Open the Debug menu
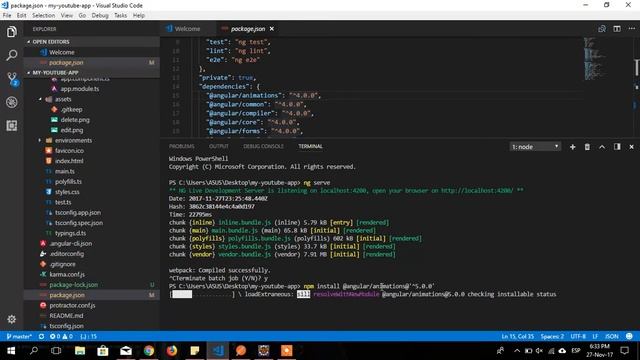This screenshot has width=640, height=360. coord(100,16)
